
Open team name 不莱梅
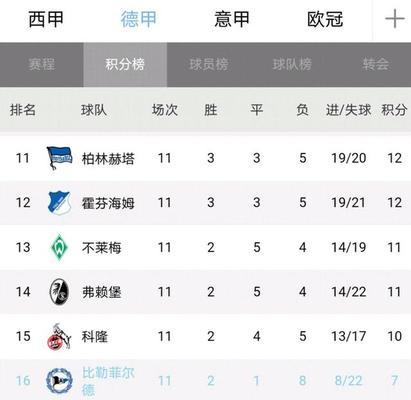101,248
